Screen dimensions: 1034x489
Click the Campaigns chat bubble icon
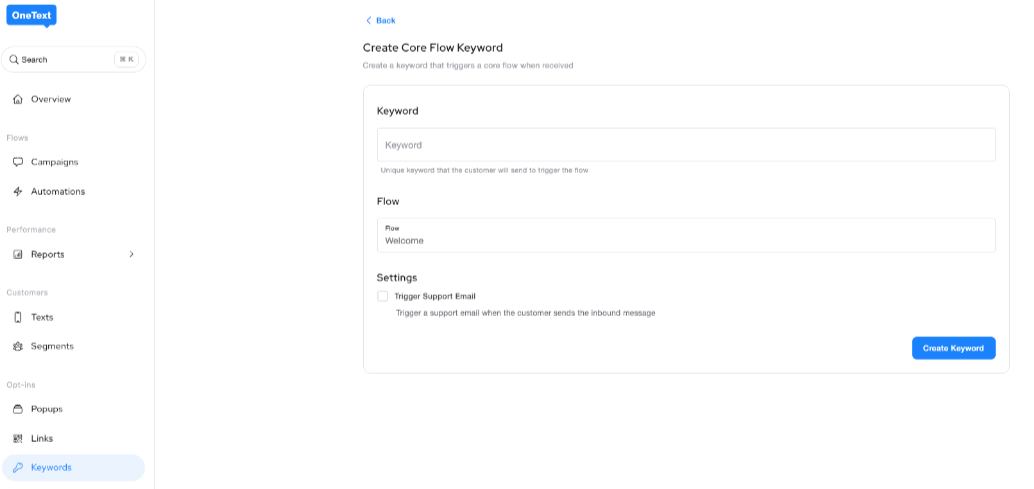tap(18, 162)
